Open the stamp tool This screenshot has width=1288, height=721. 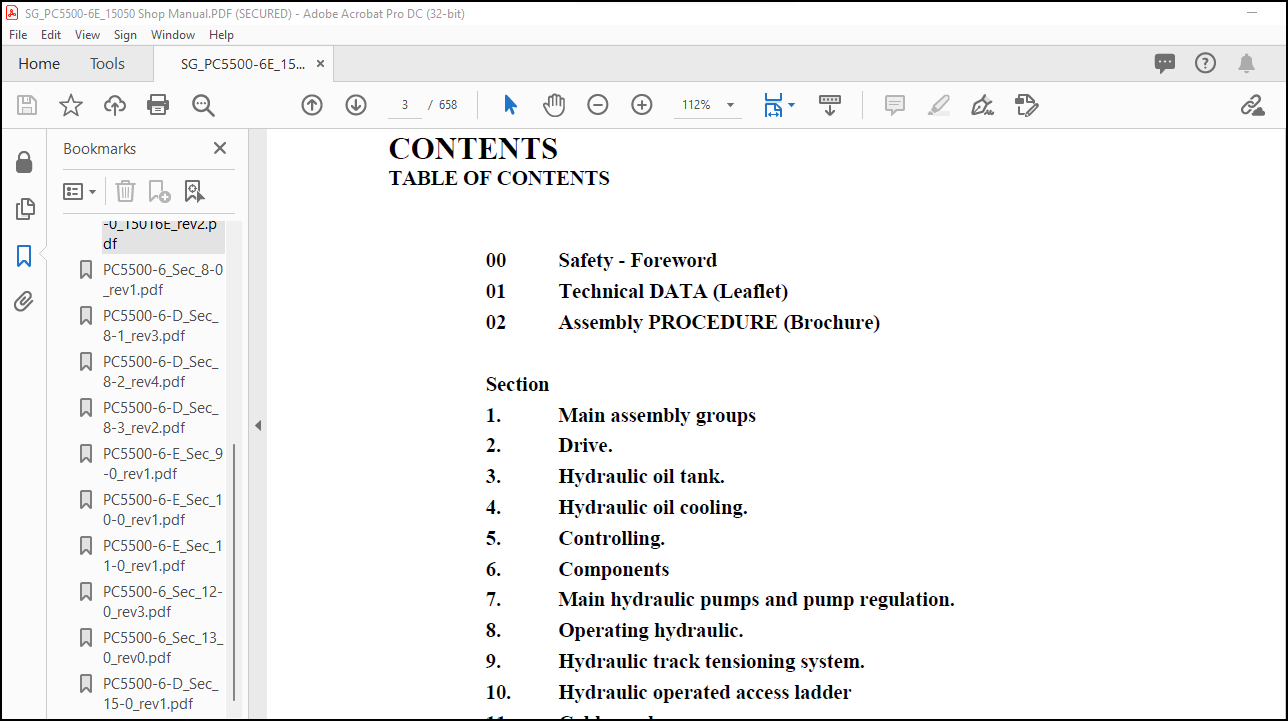pyautogui.click(x=1026, y=105)
